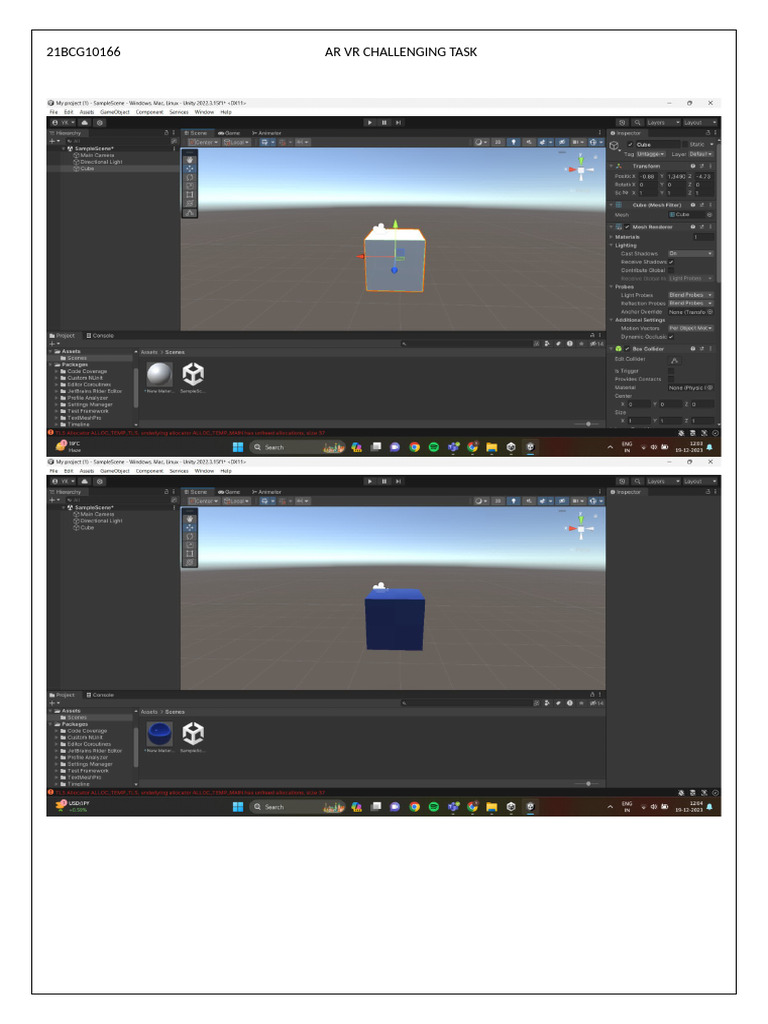Open the Mesh object picker circle
The width and height of the screenshot is (768, 1024).
pos(709,215)
